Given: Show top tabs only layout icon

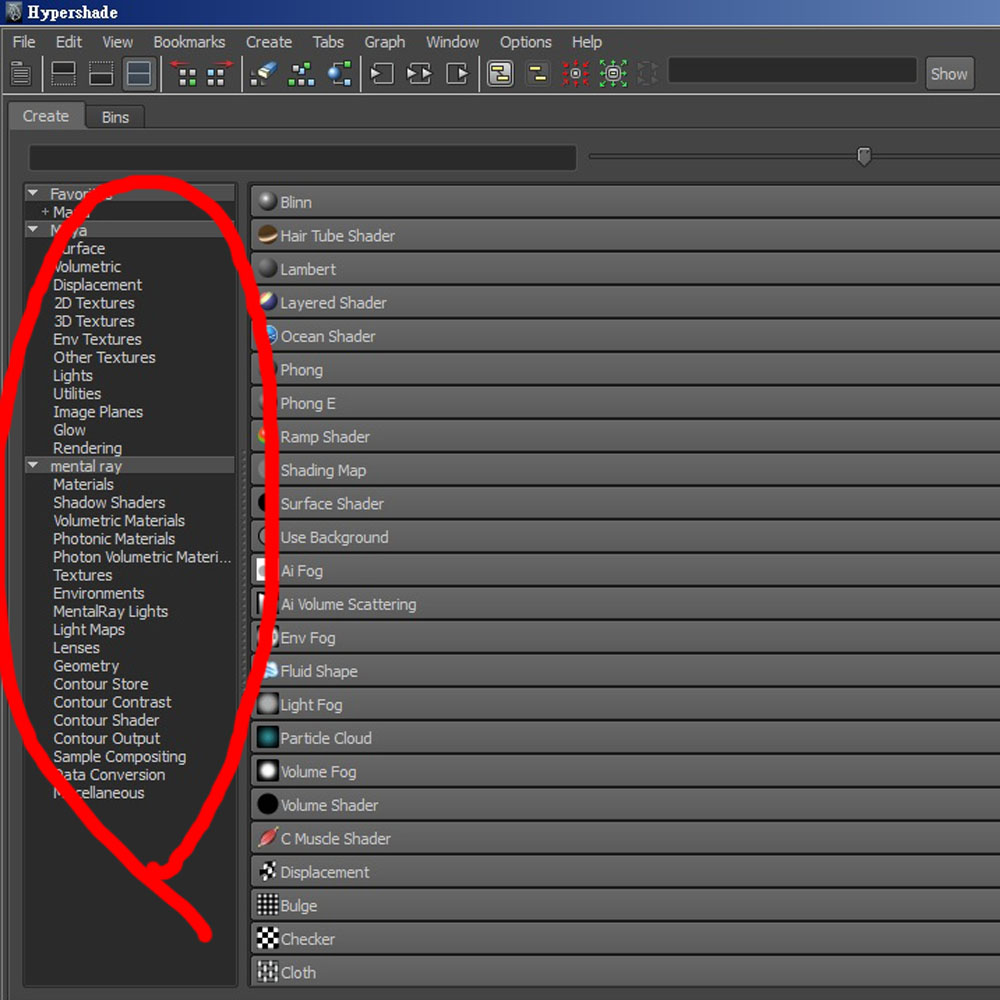Looking at the screenshot, I should coord(63,74).
